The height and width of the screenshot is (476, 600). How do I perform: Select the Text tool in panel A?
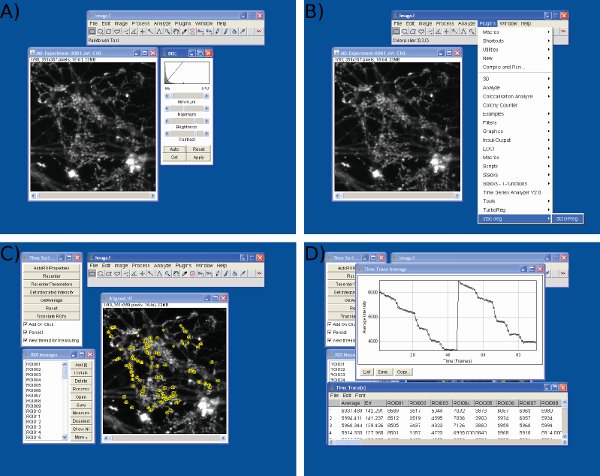159,31
